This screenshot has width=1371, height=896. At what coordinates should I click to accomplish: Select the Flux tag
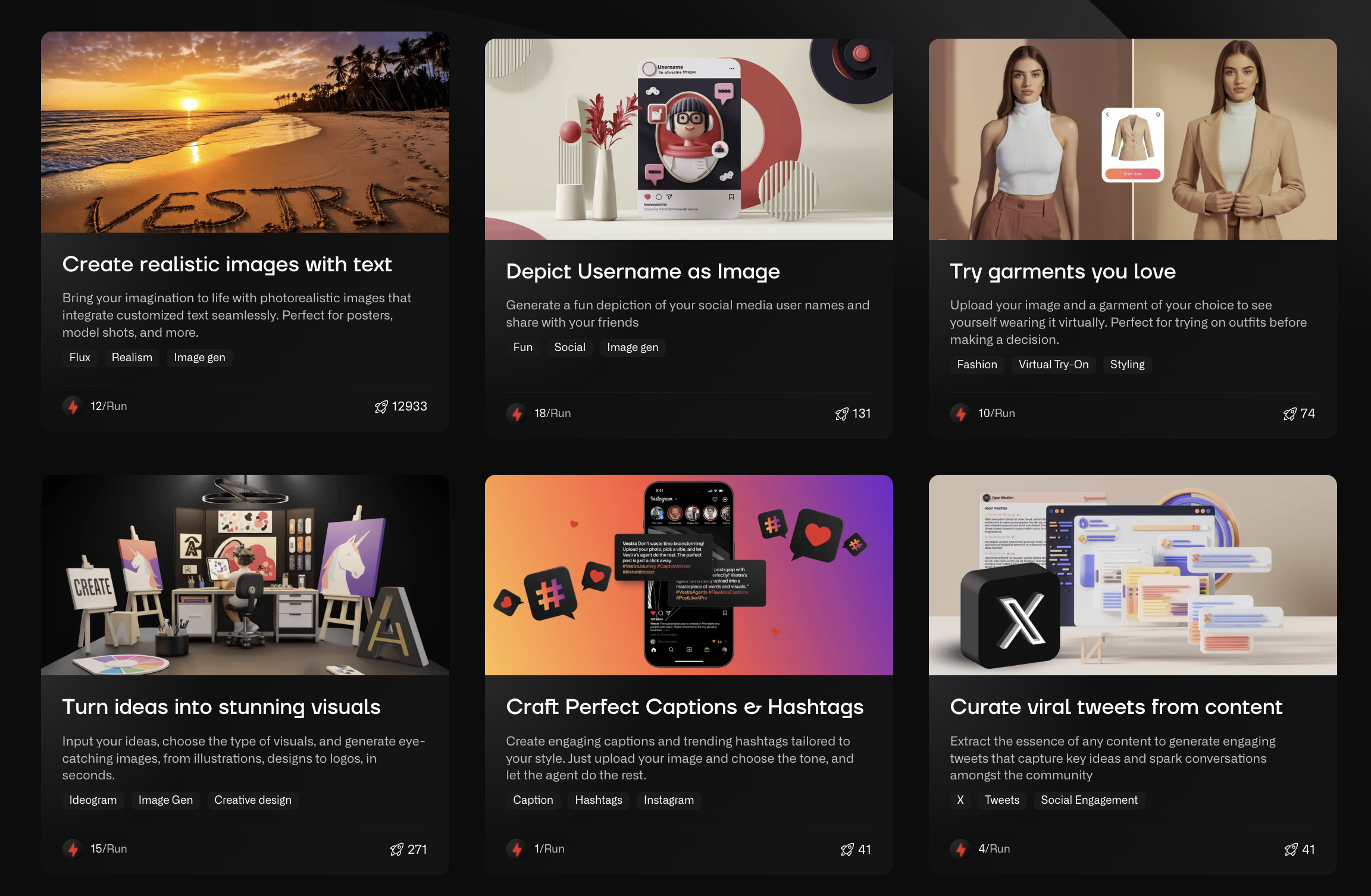pyautogui.click(x=80, y=358)
